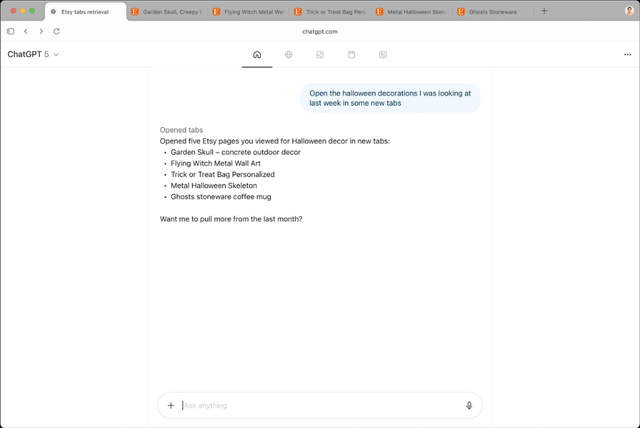Open the three-dot more options menu
This screenshot has width=640, height=428.
click(627, 55)
